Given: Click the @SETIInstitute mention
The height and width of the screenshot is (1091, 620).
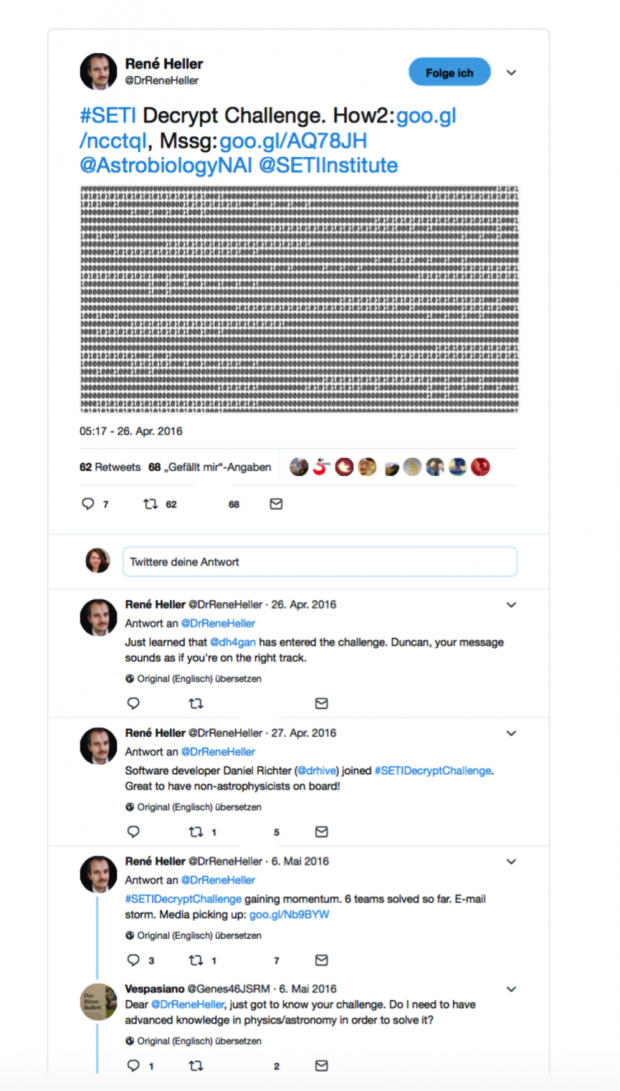Looking at the screenshot, I should pos(328,165).
